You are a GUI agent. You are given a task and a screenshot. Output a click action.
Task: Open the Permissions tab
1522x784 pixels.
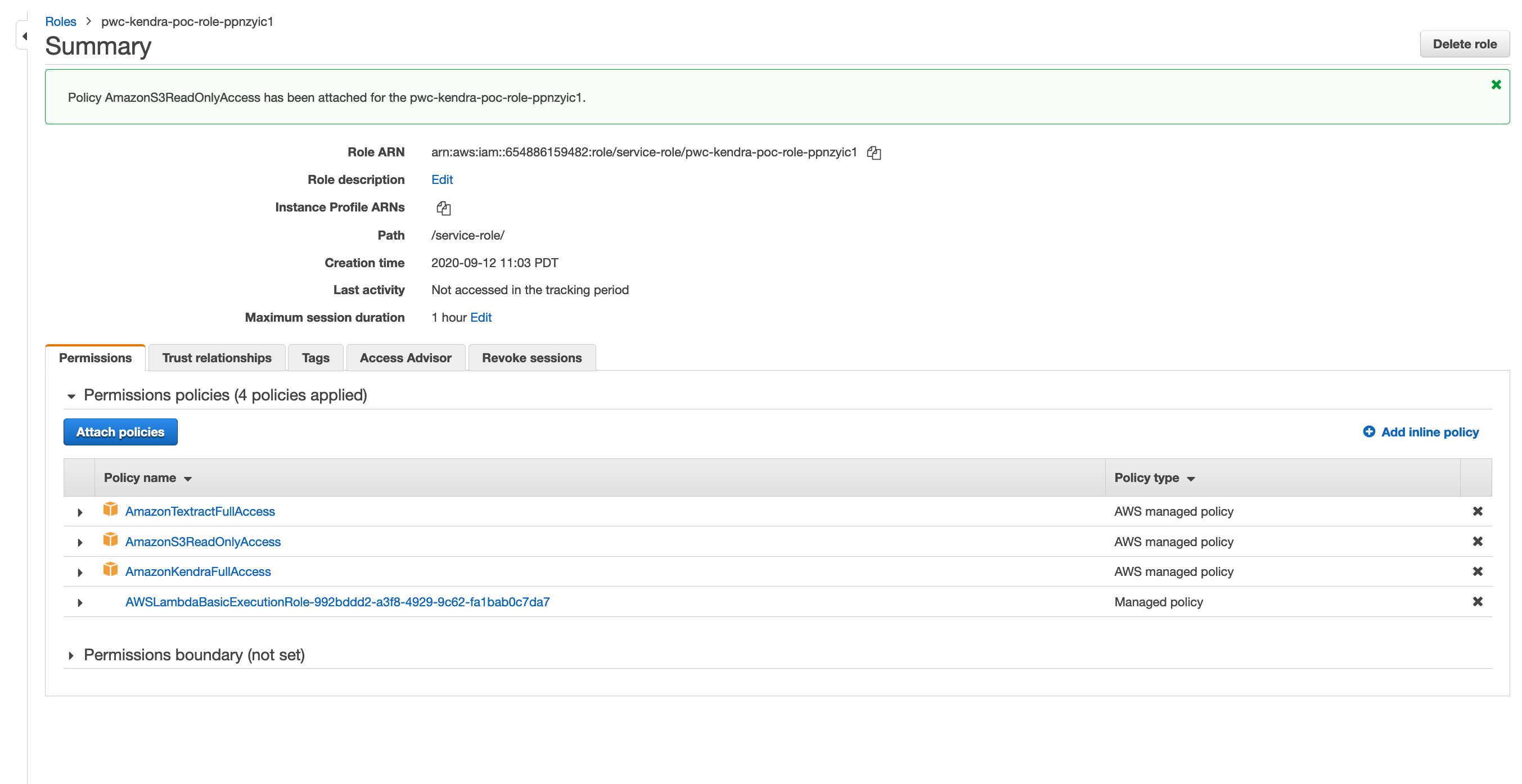point(95,358)
